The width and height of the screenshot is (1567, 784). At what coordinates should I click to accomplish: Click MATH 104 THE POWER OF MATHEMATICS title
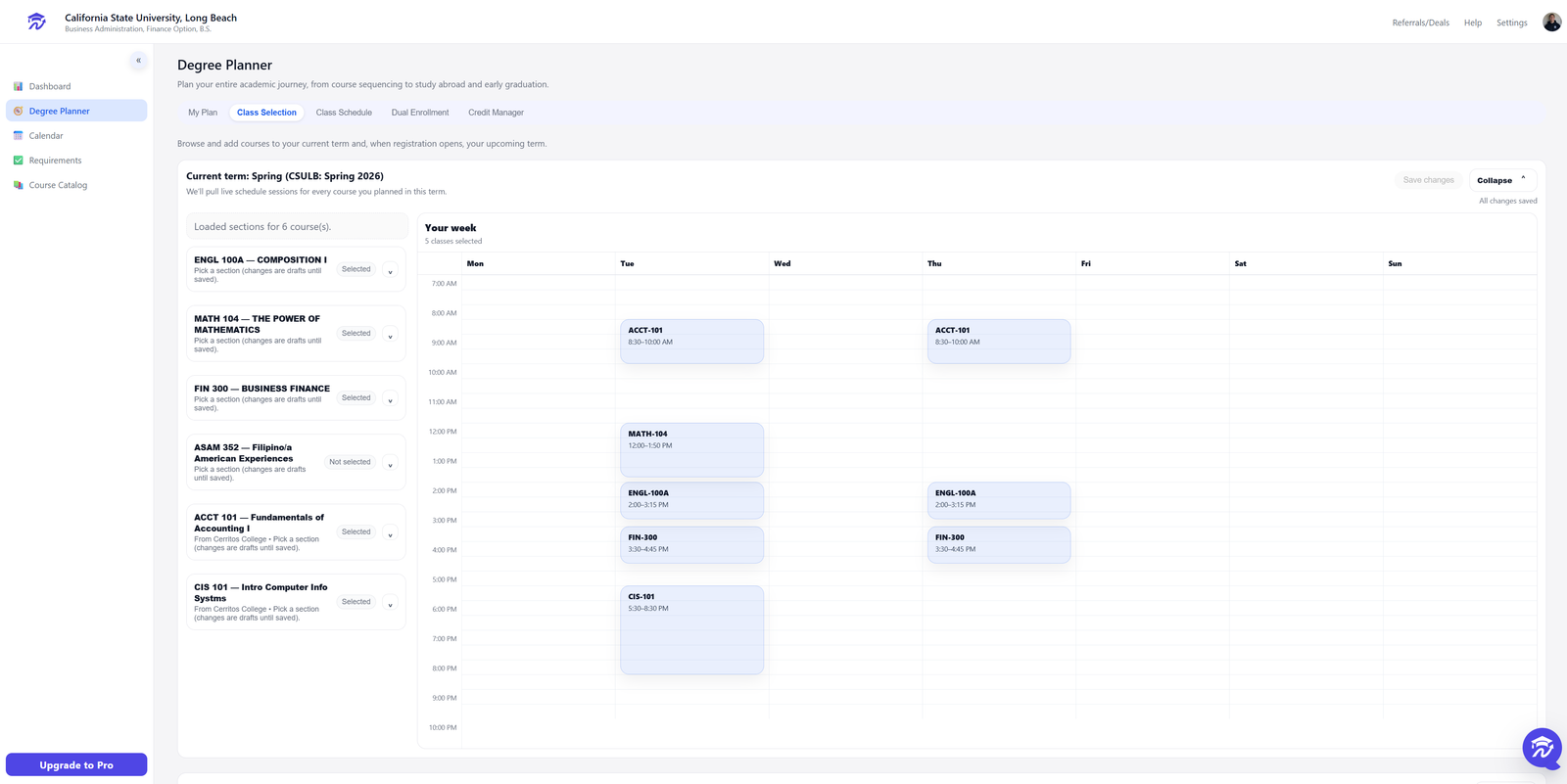tap(257, 324)
